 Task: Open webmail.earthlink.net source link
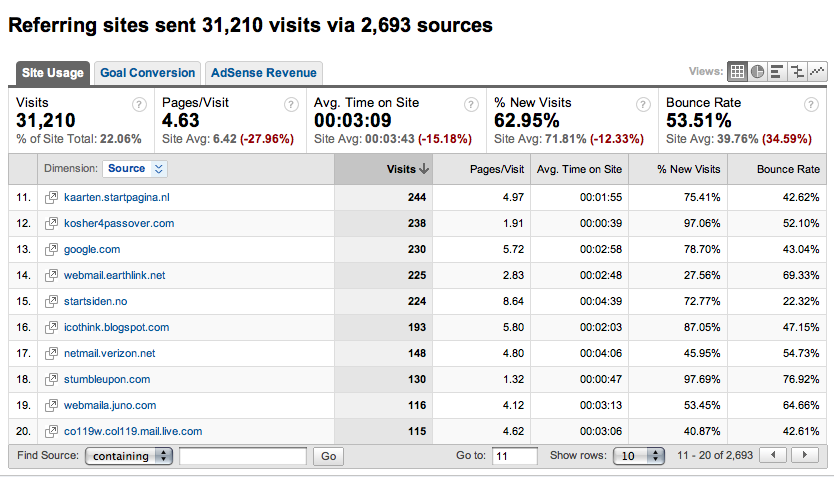[114, 275]
